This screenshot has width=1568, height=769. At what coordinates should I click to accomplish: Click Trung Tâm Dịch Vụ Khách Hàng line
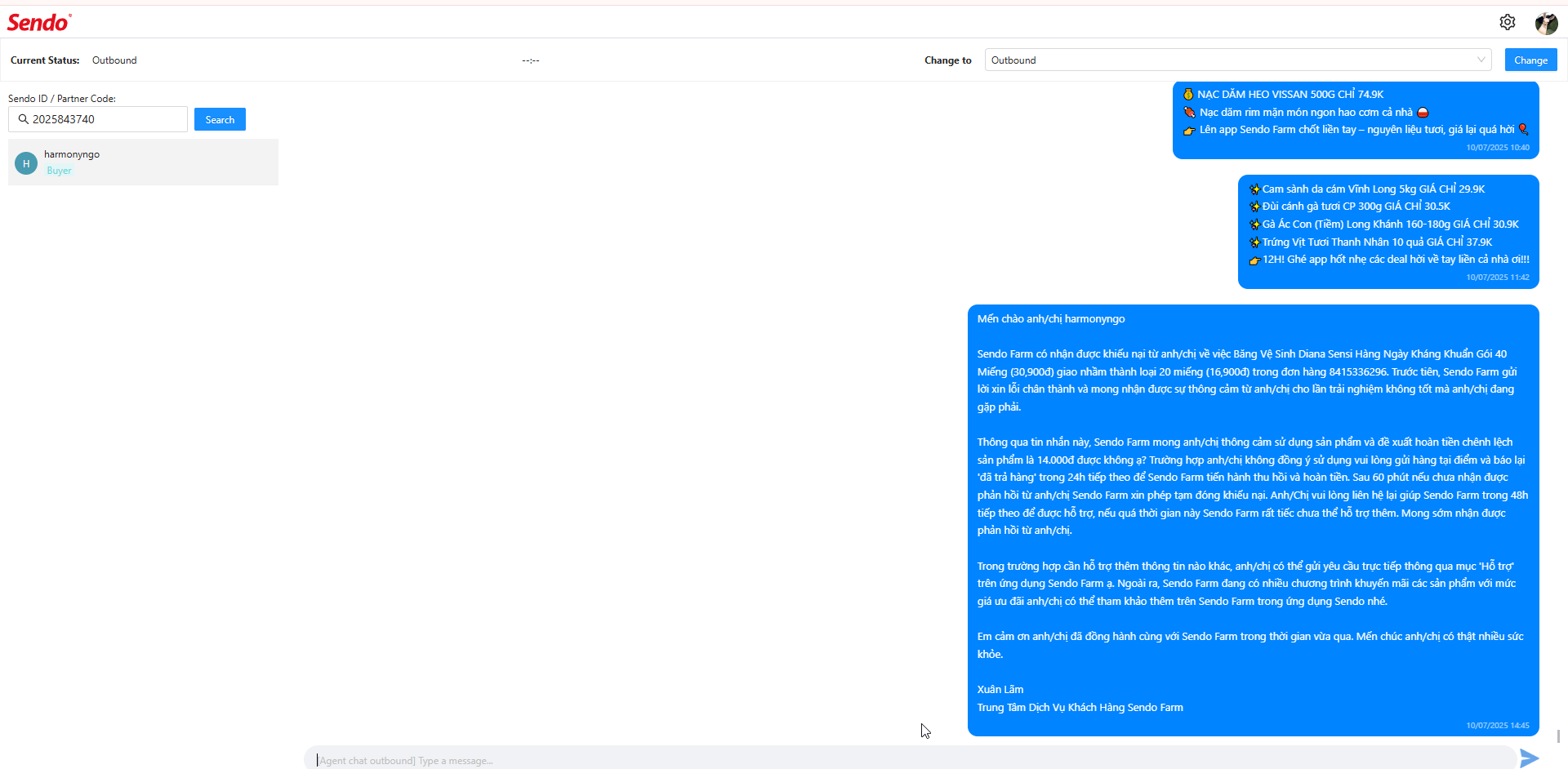1080,708
